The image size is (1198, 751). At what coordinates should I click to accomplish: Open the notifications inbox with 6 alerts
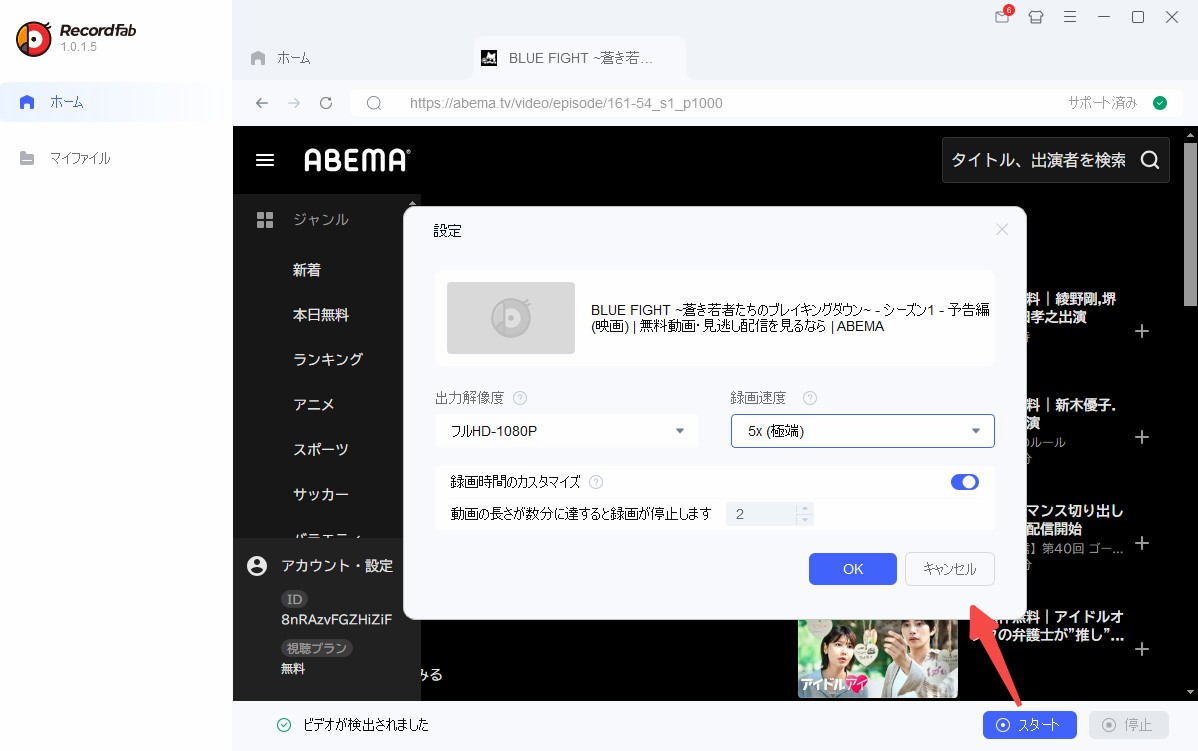(1001, 17)
